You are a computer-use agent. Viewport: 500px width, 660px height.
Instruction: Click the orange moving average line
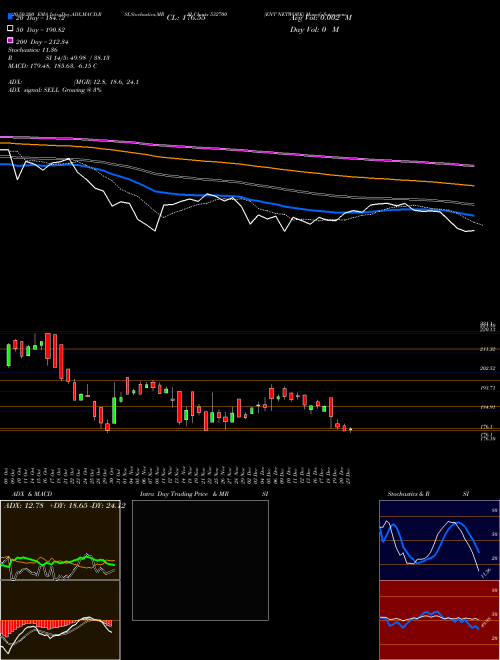[x=236, y=163]
